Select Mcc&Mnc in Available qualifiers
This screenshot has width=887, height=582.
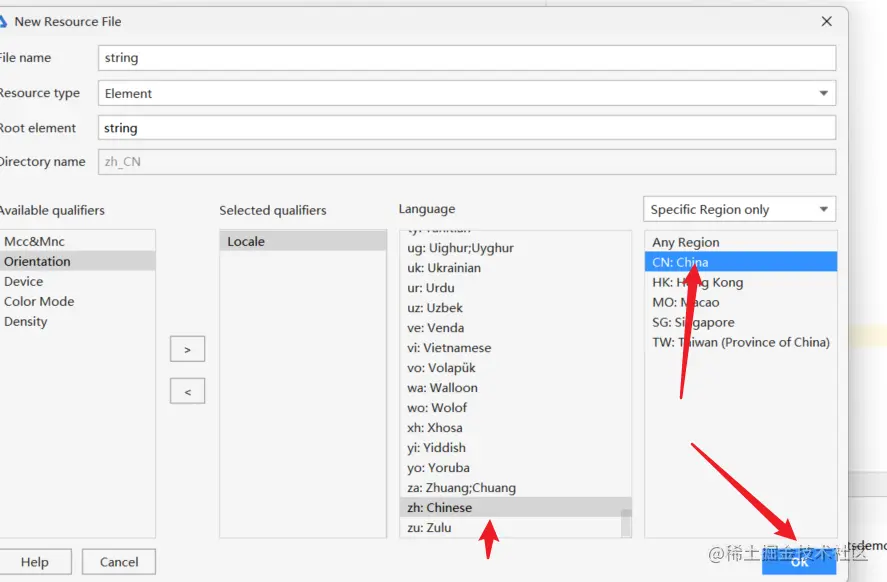click(x=77, y=242)
